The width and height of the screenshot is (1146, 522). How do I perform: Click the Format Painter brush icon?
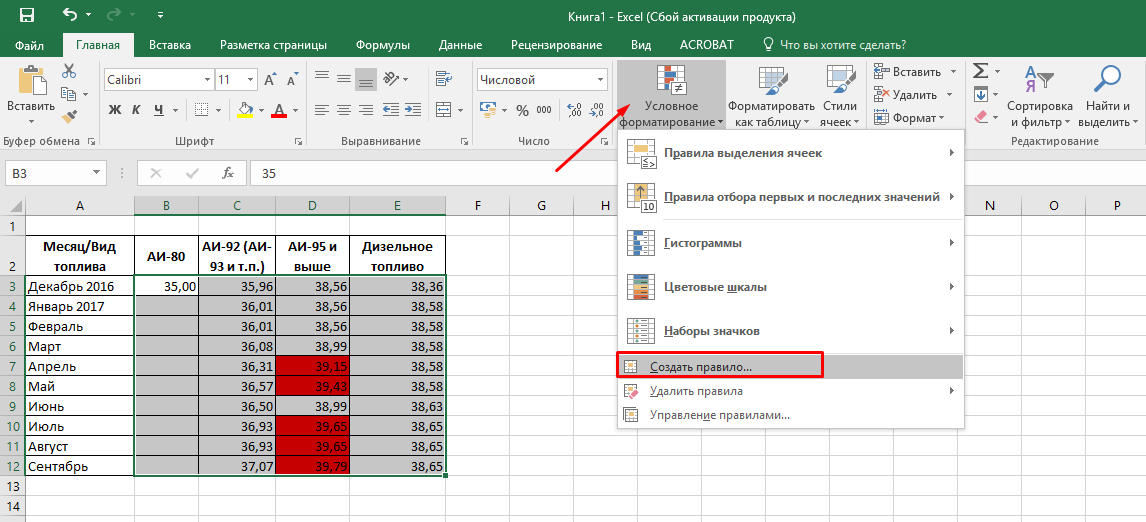tap(69, 116)
